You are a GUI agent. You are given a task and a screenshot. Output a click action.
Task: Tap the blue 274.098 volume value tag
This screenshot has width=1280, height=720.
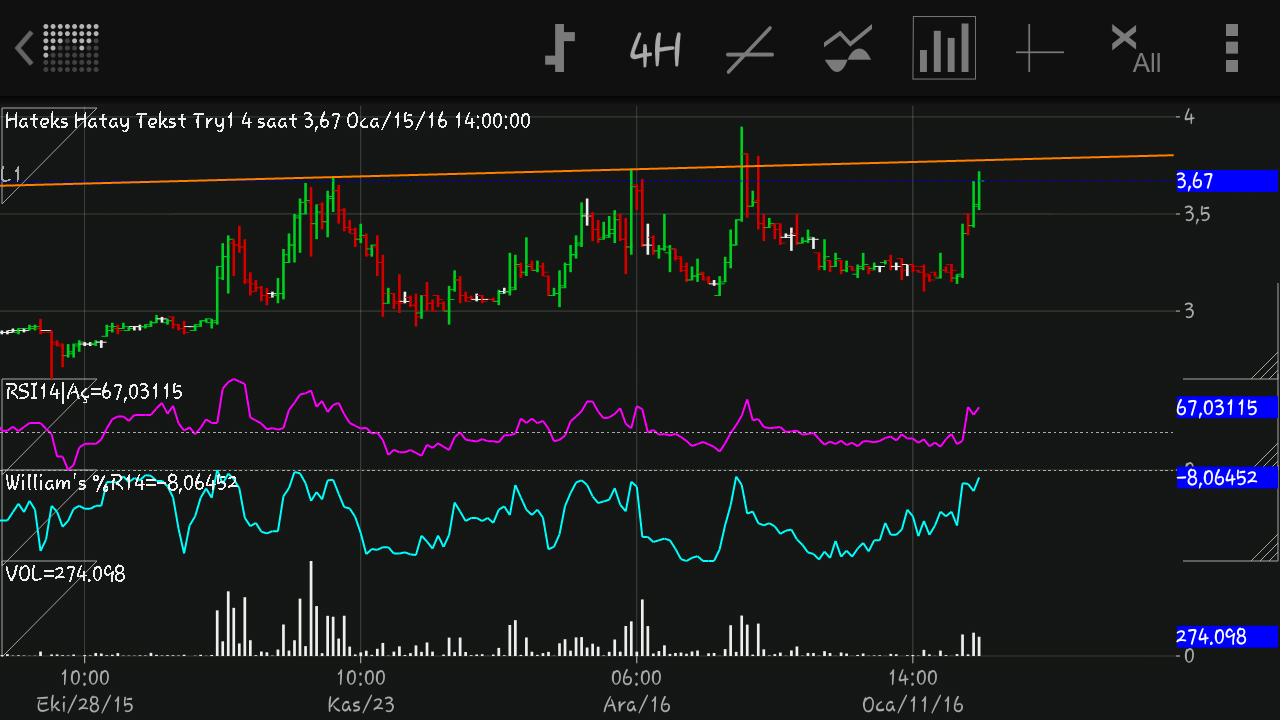point(1226,636)
